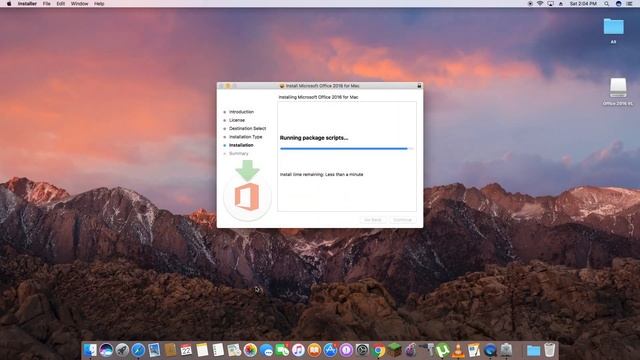Open the yellow Notes icon in dock

point(202,350)
